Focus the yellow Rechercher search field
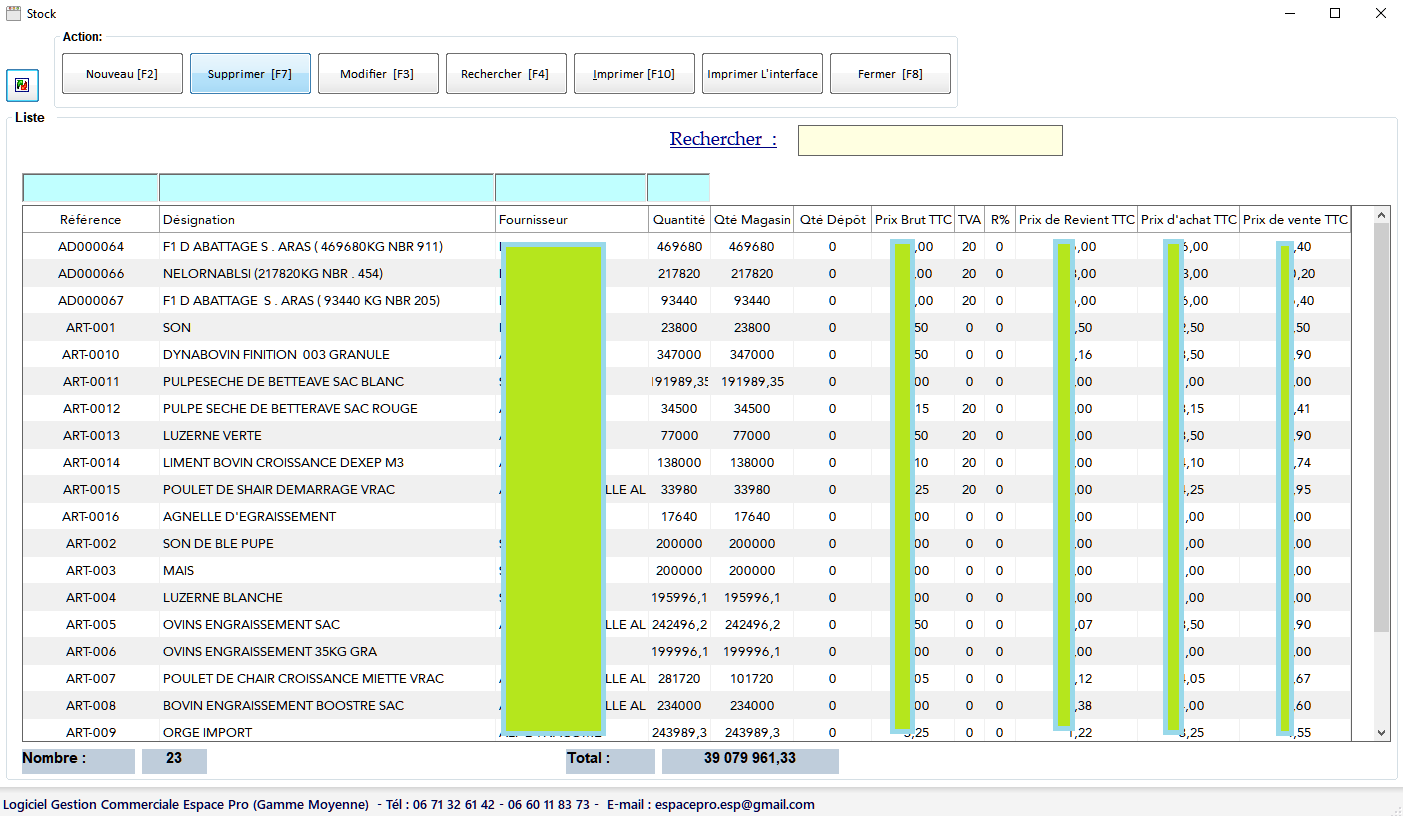Image resolution: width=1403 pixels, height=818 pixels. 930,141
